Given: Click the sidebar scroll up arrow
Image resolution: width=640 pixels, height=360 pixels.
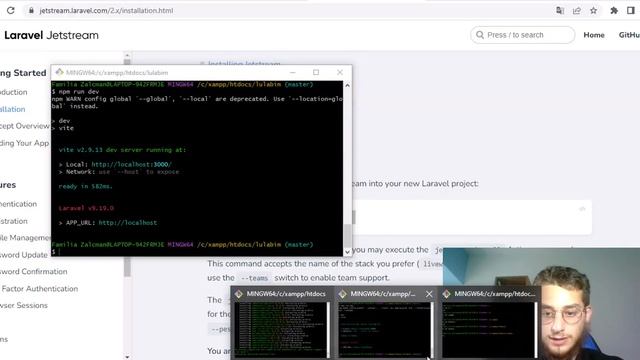Looking at the screenshot, I should coord(127,55).
